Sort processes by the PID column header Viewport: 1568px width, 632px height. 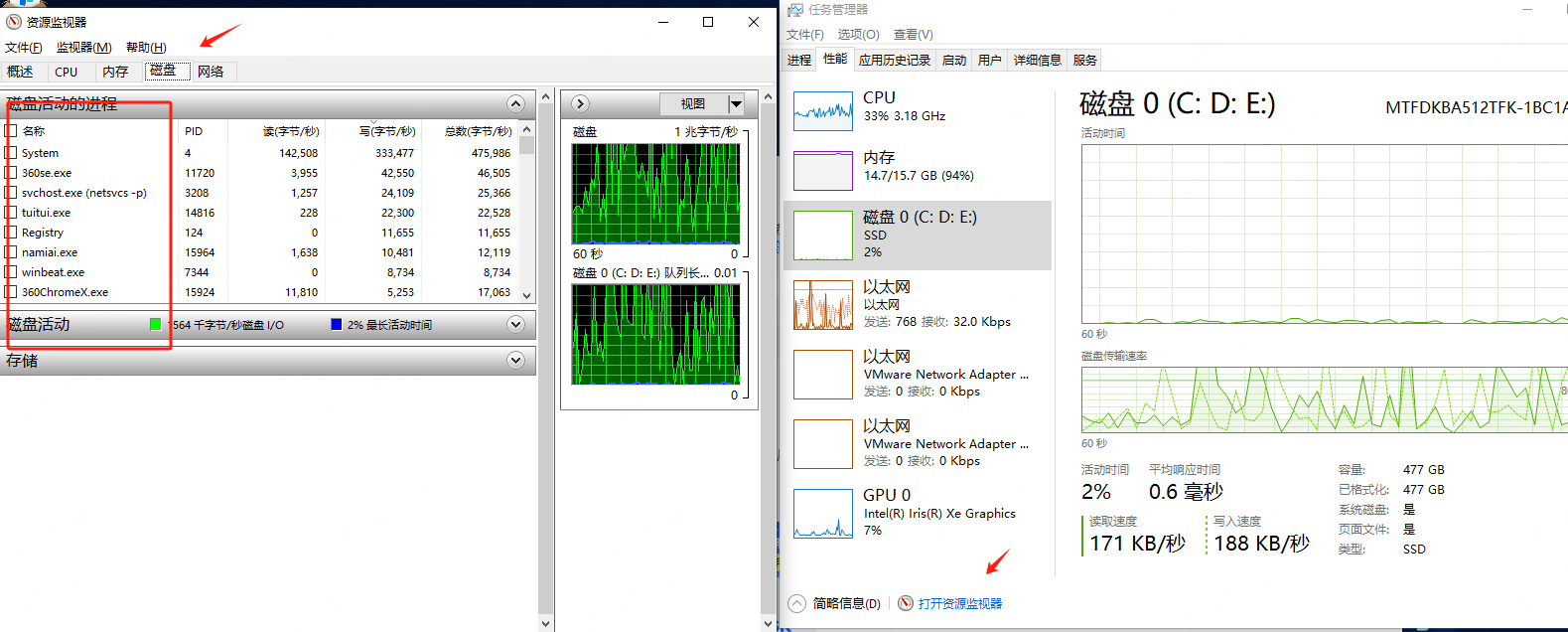tap(204, 131)
